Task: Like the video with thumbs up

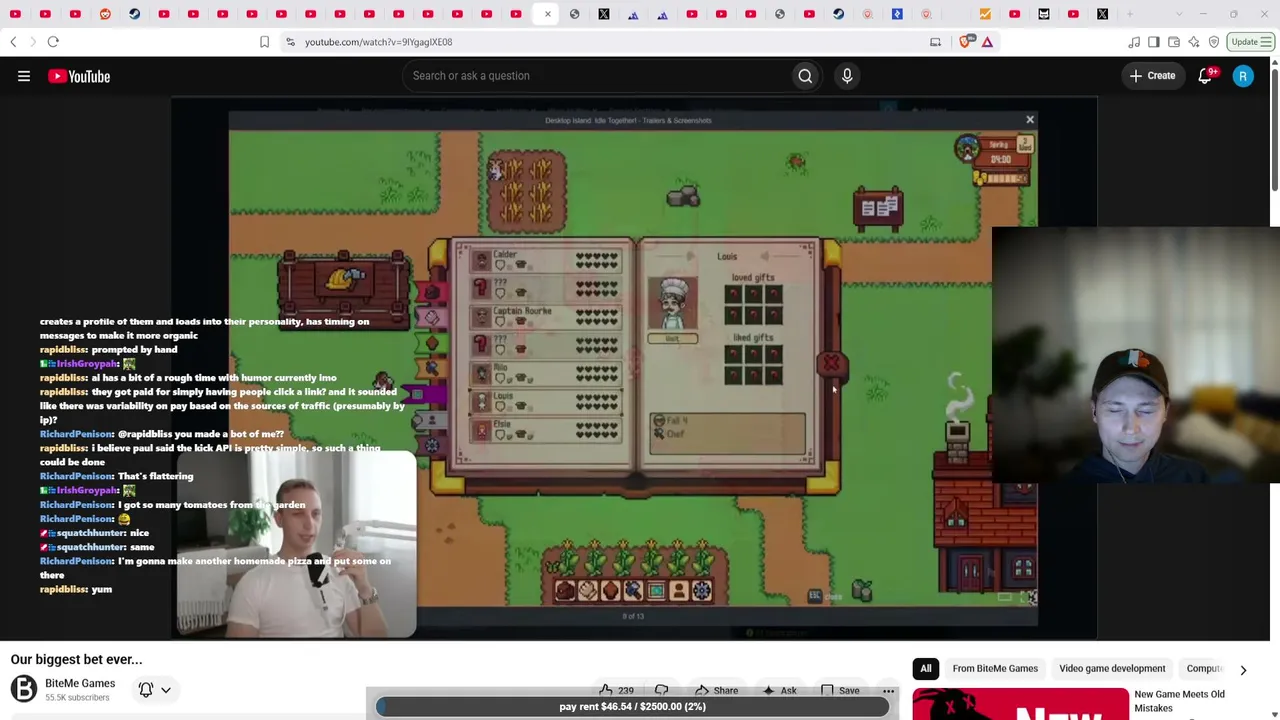Action: [616, 690]
